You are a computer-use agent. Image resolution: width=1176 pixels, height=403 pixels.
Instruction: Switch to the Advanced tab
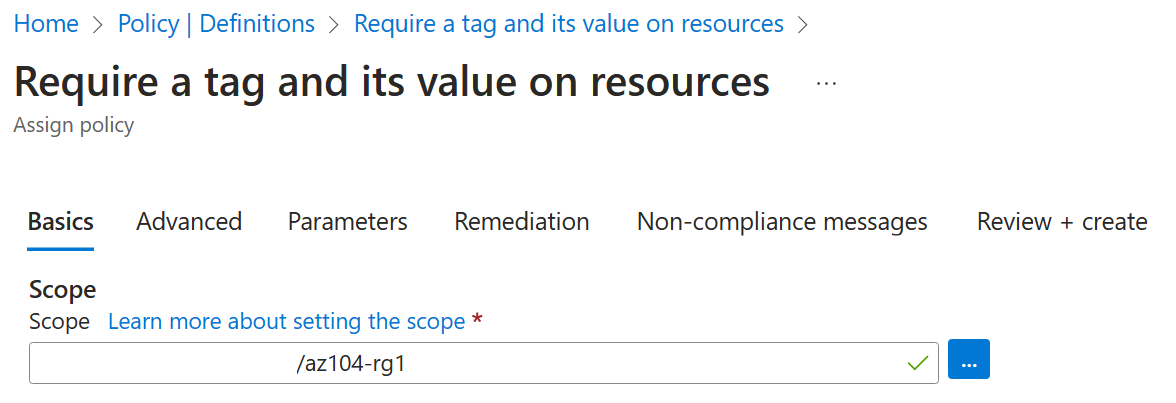[x=189, y=221]
